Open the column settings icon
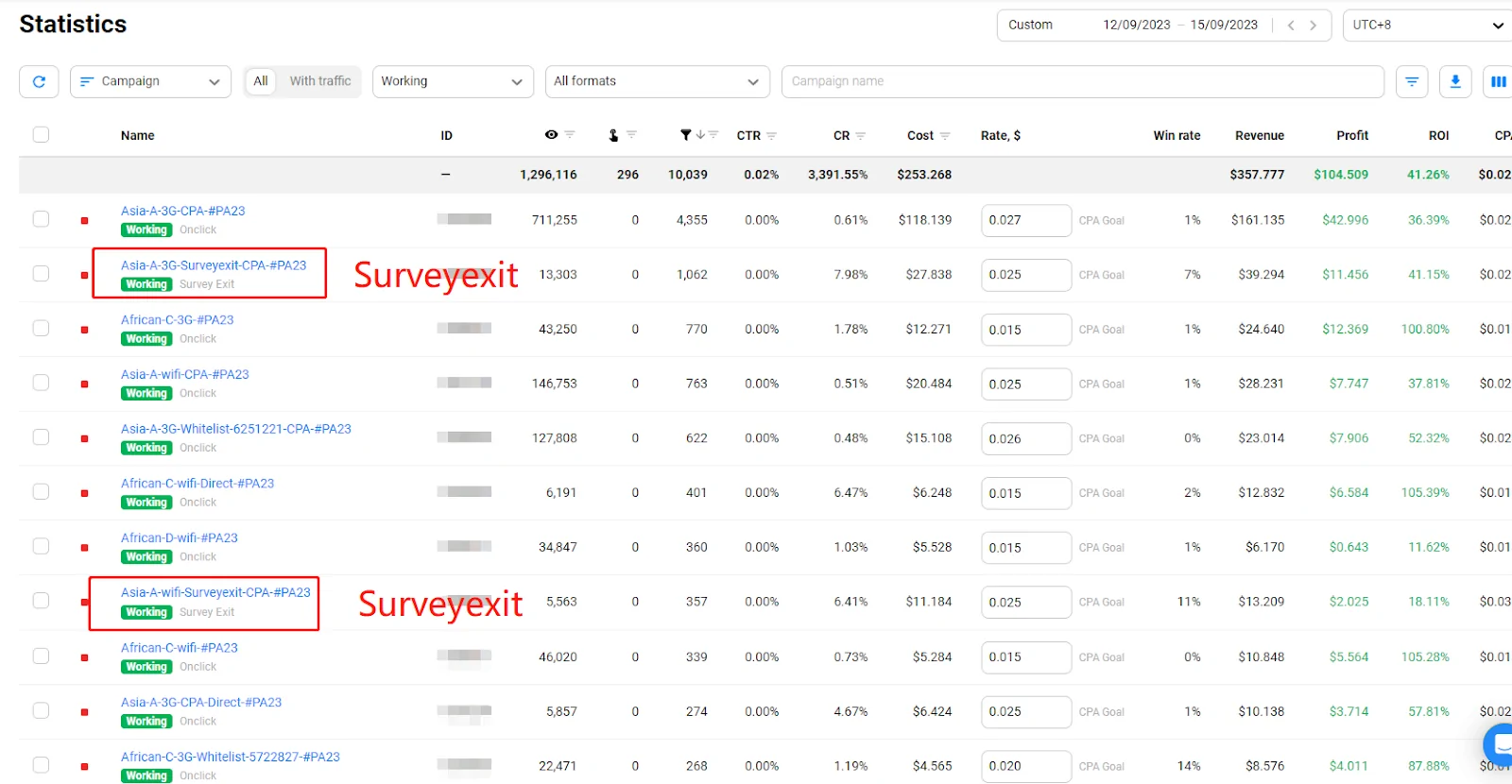This screenshot has height=784, width=1512. pos(1498,81)
